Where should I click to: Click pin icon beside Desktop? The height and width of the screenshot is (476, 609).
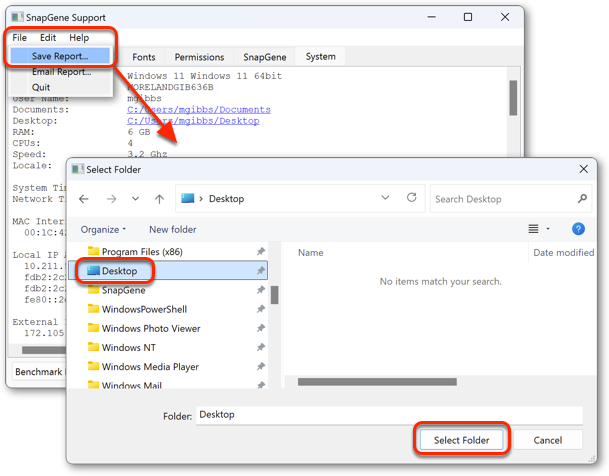tap(261, 271)
